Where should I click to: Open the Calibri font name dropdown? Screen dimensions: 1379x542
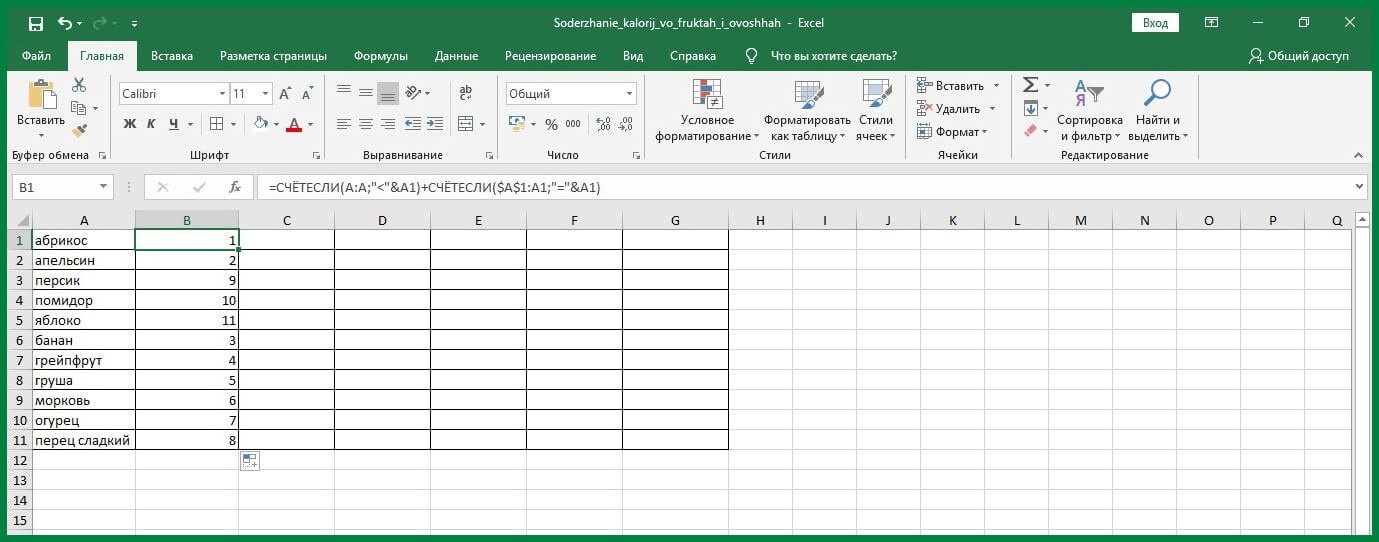pyautogui.click(x=222, y=94)
